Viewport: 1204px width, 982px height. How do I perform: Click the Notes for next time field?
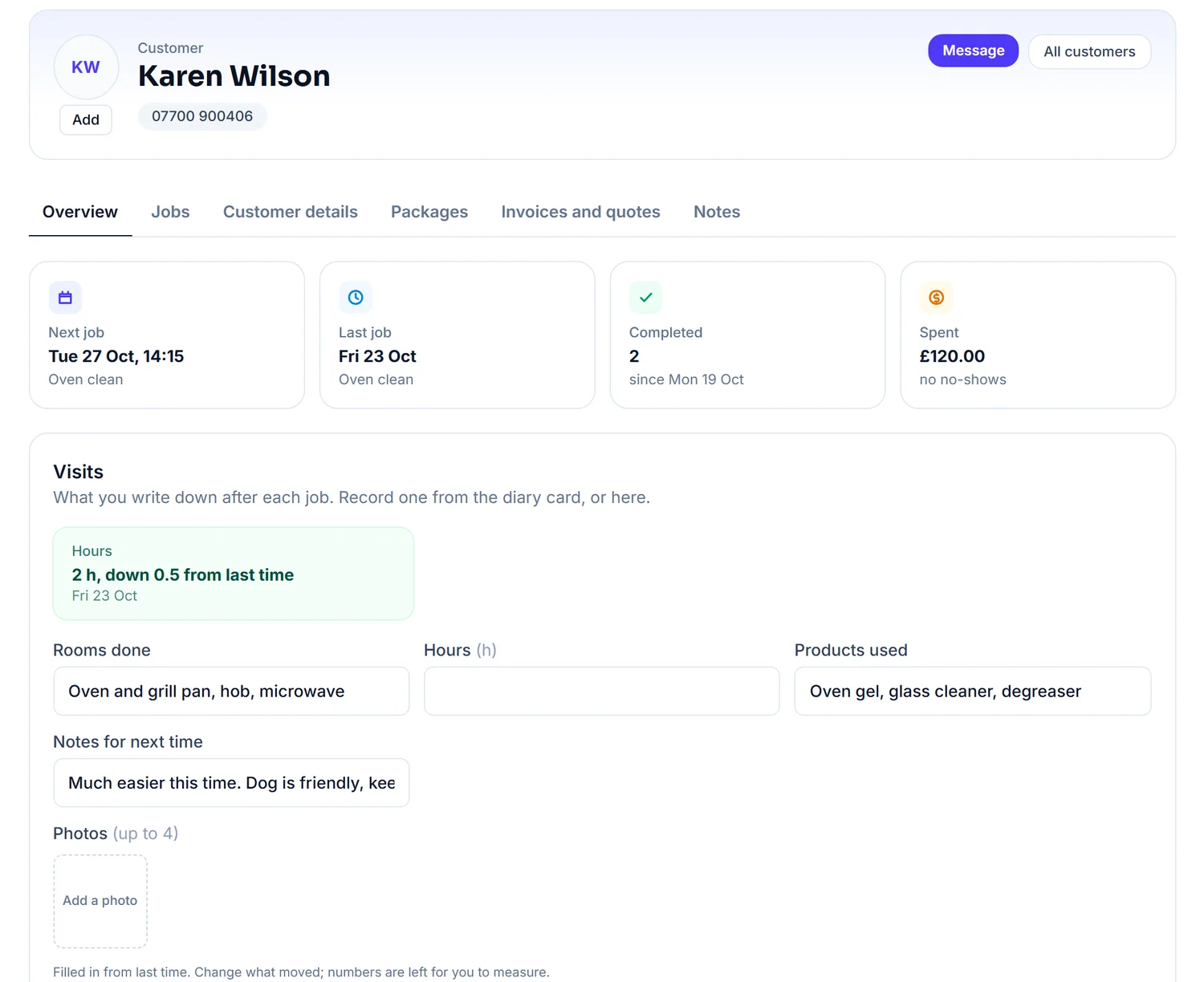coord(231,783)
